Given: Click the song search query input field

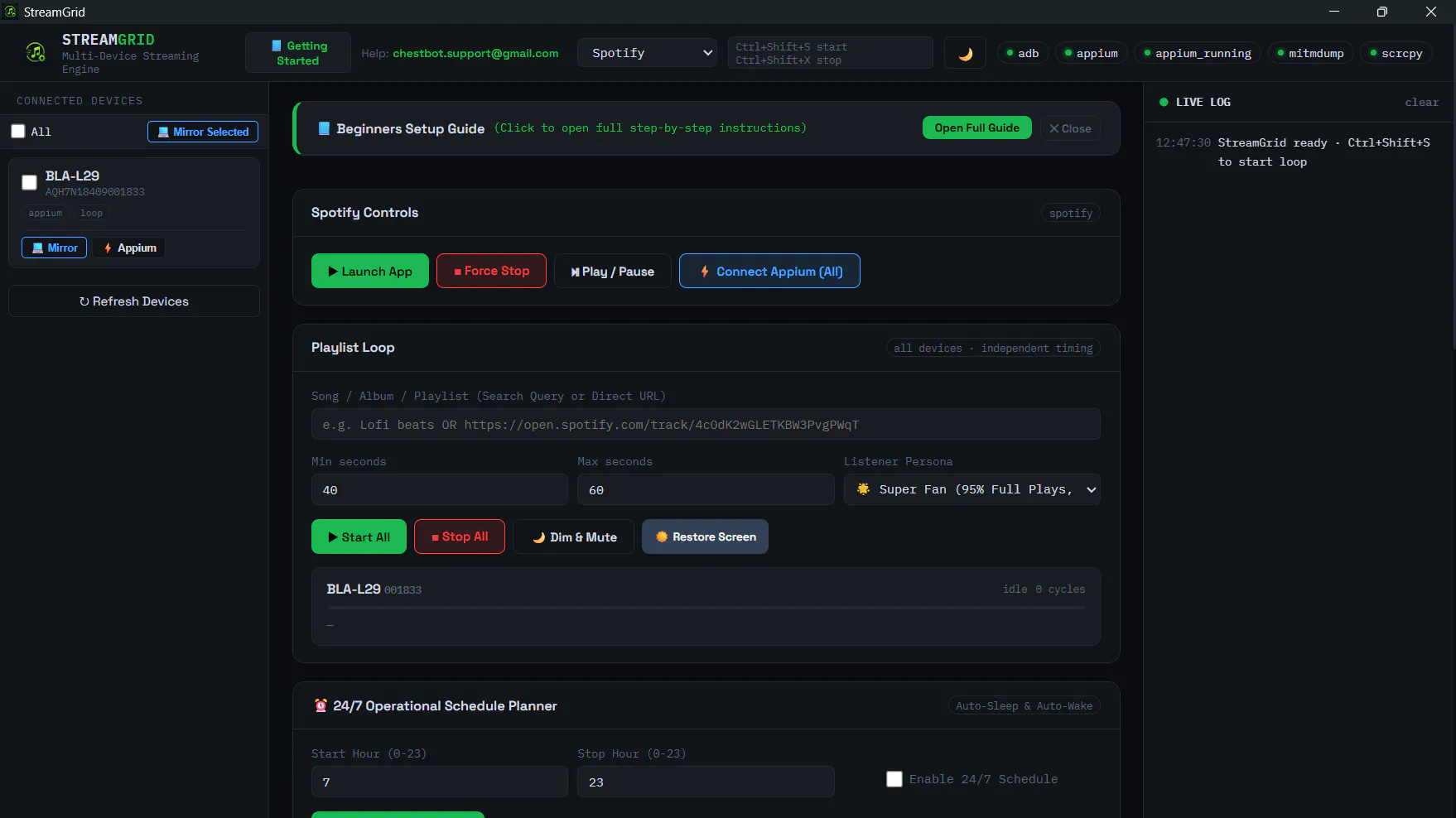Looking at the screenshot, I should [x=706, y=424].
